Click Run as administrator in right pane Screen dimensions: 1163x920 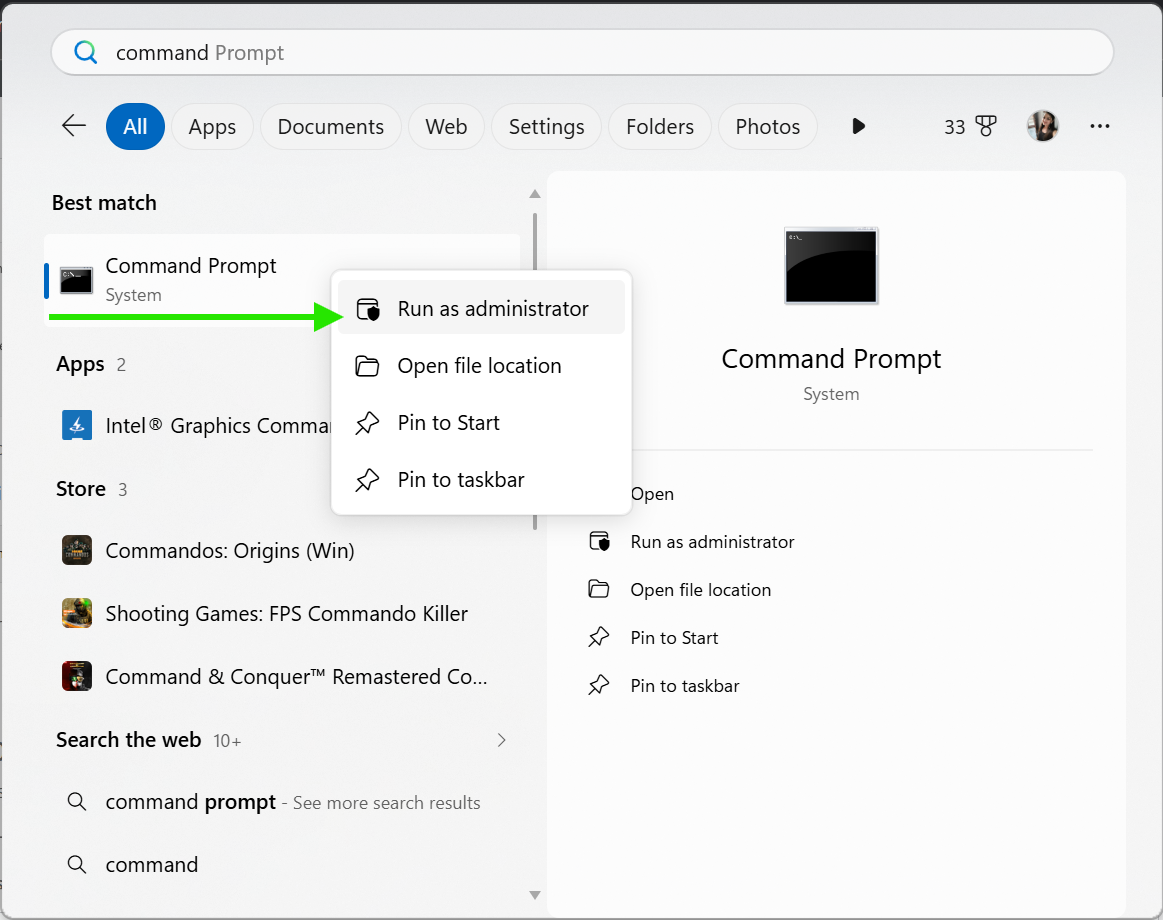click(x=712, y=542)
